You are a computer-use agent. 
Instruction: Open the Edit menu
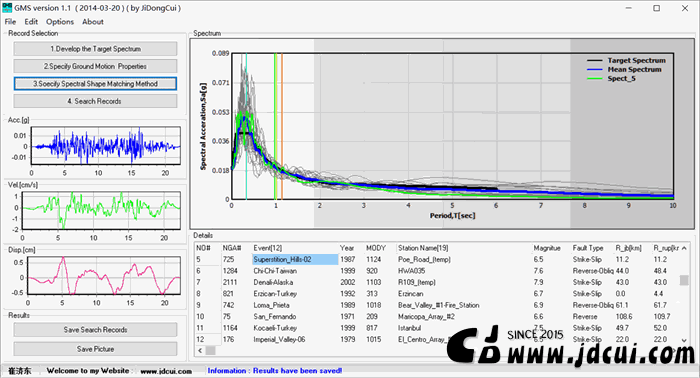[x=31, y=21]
